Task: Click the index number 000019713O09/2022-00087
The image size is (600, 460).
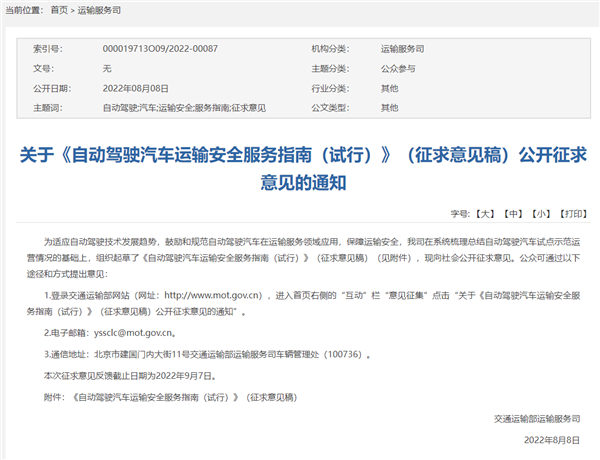Action: [160, 49]
